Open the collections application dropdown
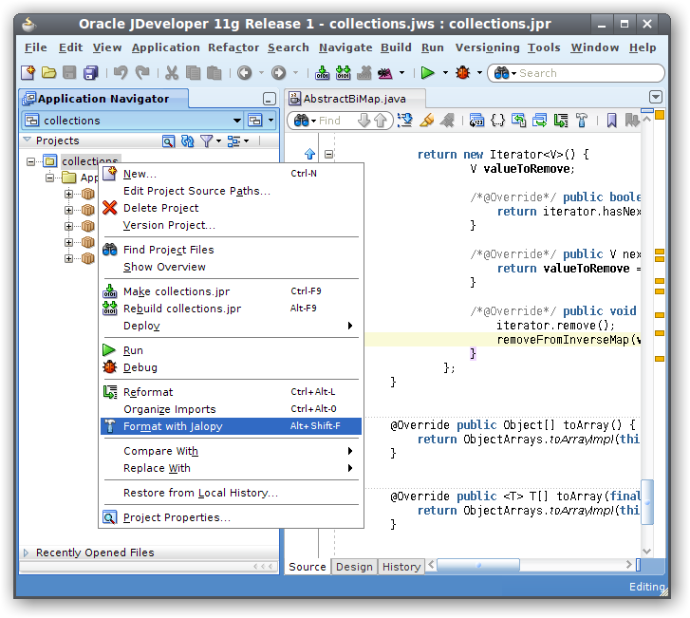This screenshot has height=618, width=690. click(237, 120)
